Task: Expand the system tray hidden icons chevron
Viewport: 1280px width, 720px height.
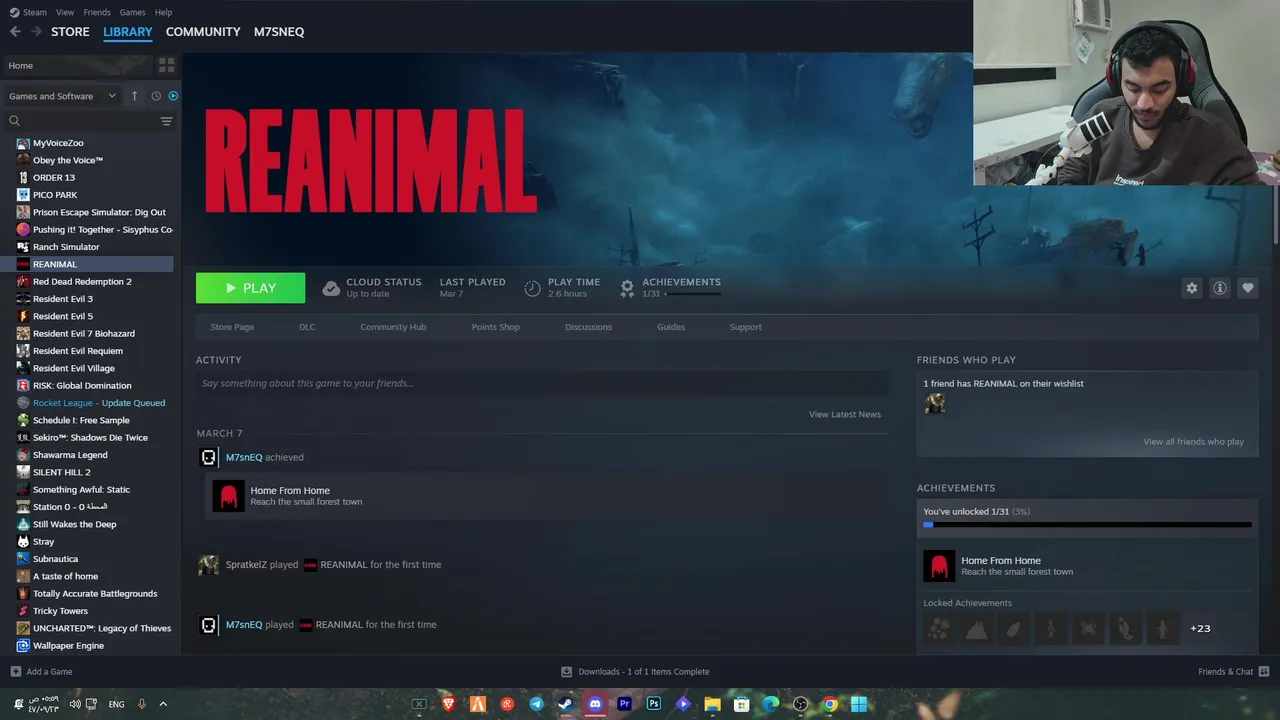Action: (163, 704)
